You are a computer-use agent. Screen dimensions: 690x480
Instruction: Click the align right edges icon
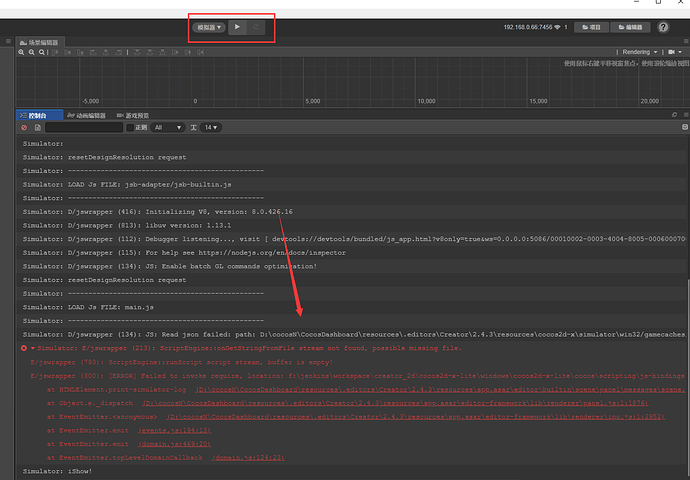(x=118, y=52)
